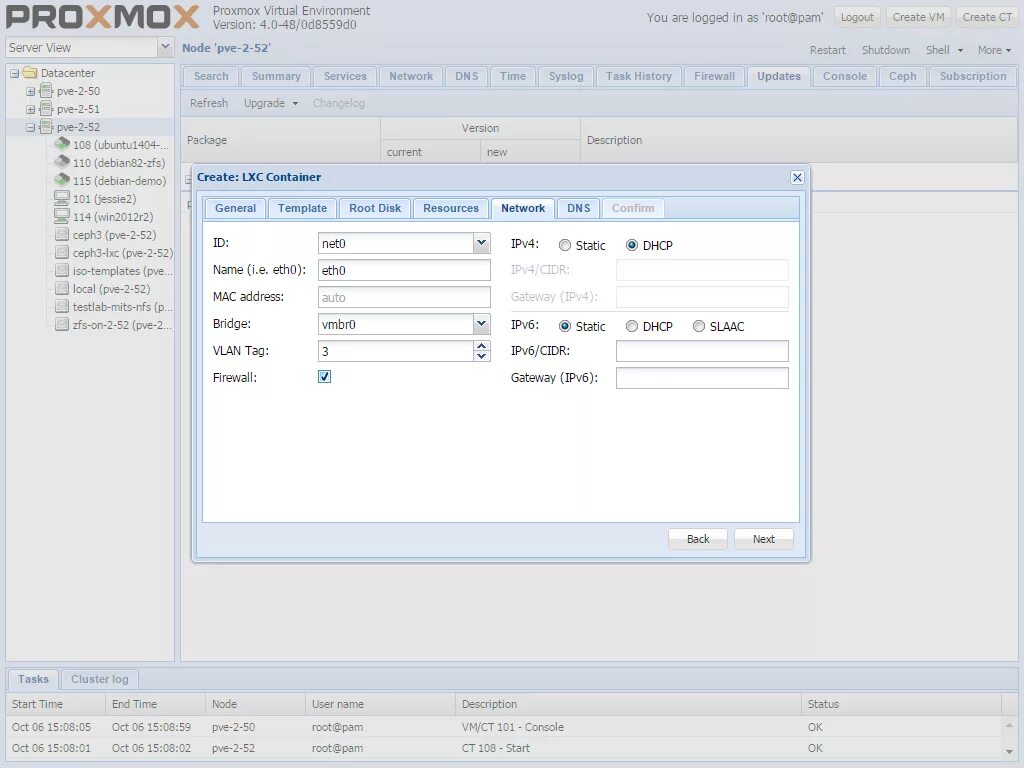Open the Server View selector dropdown
The image size is (1024, 768).
[x=165, y=47]
